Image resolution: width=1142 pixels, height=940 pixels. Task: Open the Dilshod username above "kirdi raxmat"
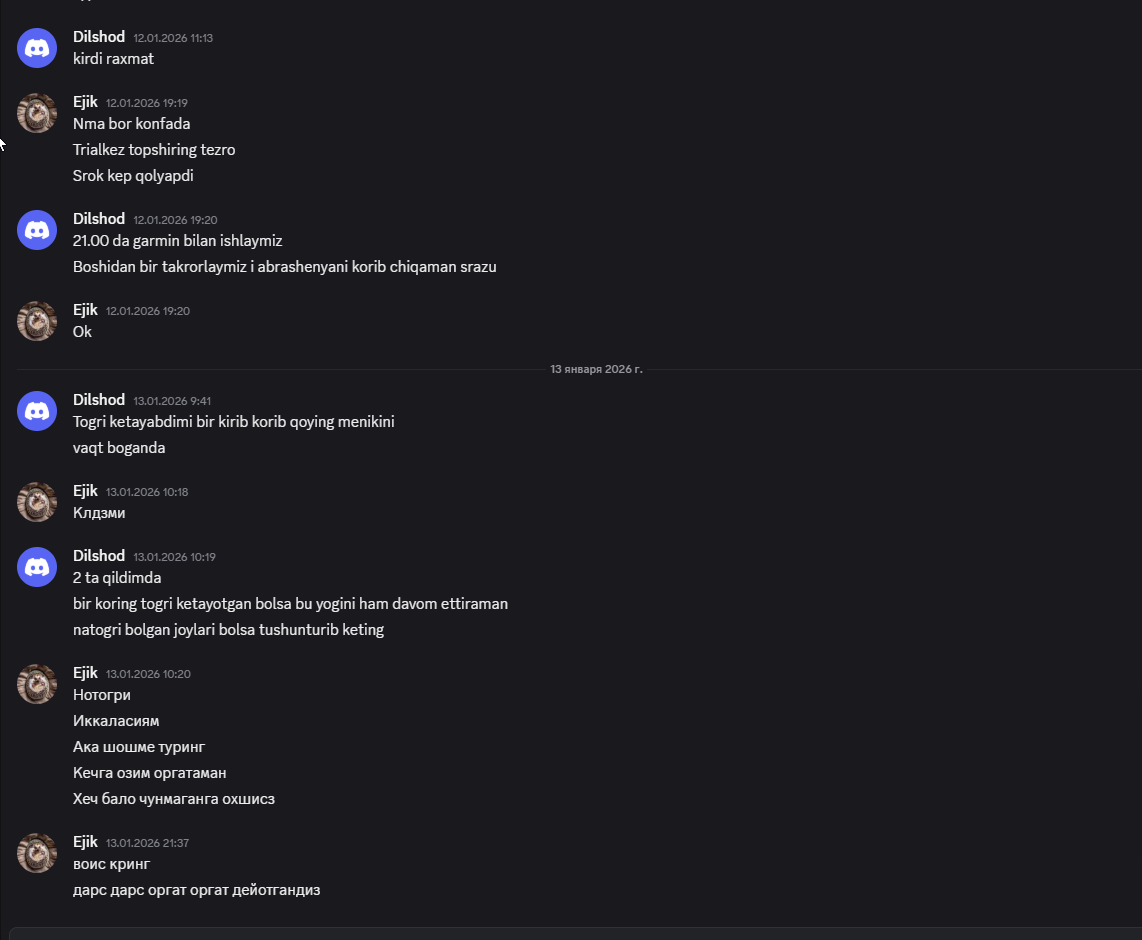coord(99,37)
